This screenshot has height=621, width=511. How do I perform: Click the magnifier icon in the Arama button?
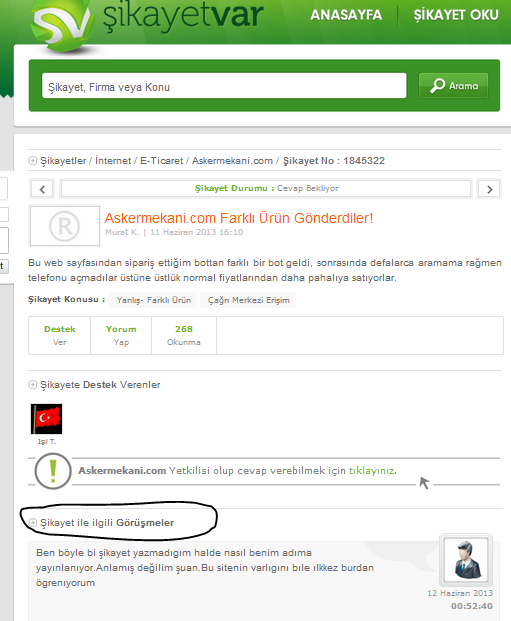(438, 86)
